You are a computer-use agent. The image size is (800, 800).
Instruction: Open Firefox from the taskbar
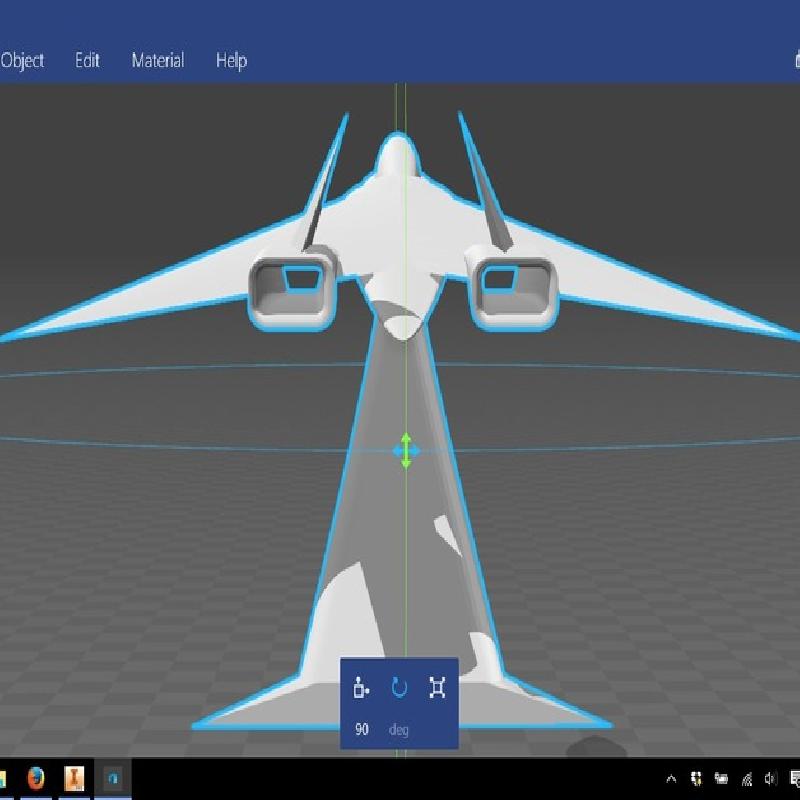(36, 778)
